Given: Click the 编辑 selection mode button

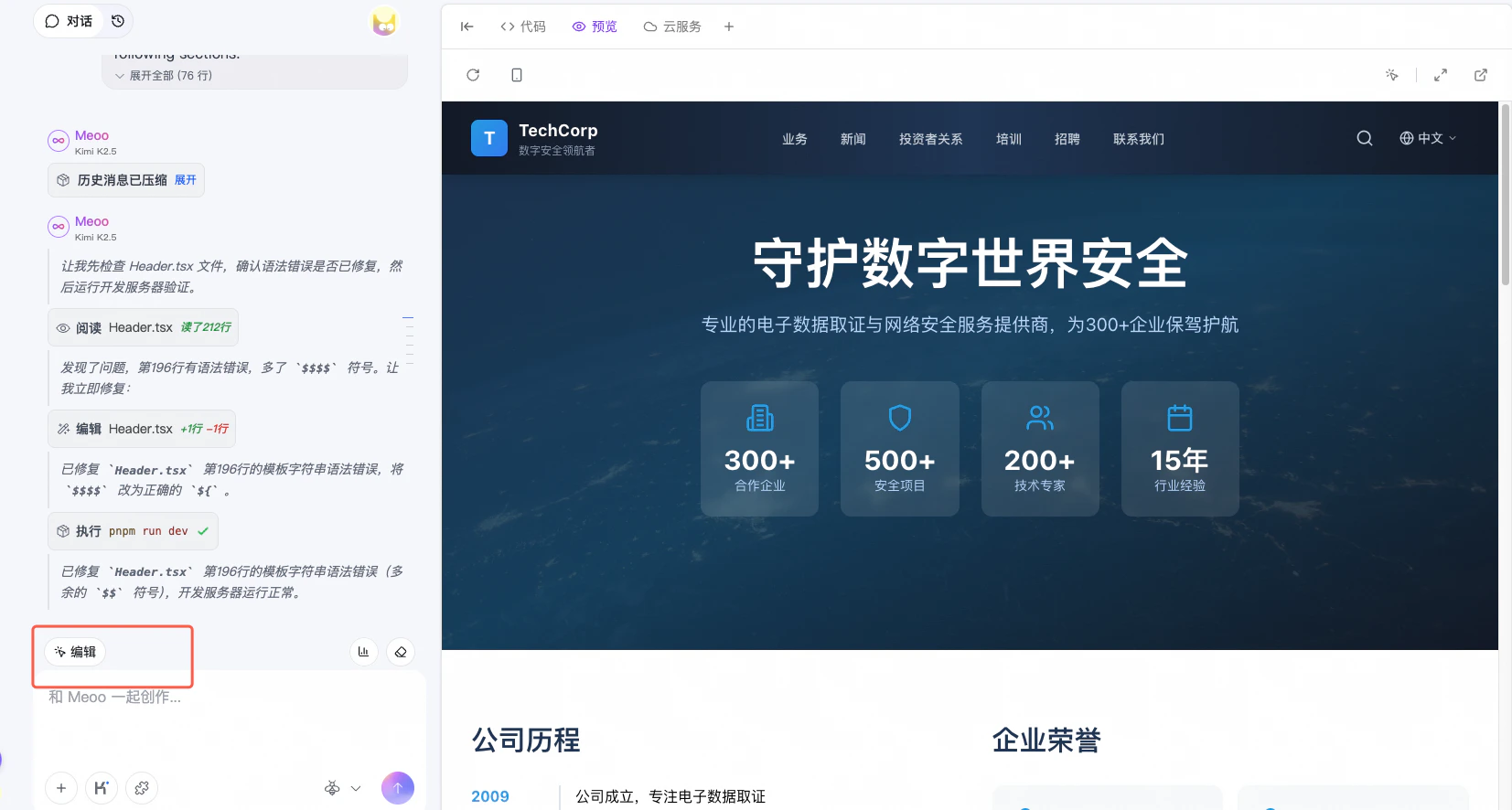Looking at the screenshot, I should click(75, 652).
